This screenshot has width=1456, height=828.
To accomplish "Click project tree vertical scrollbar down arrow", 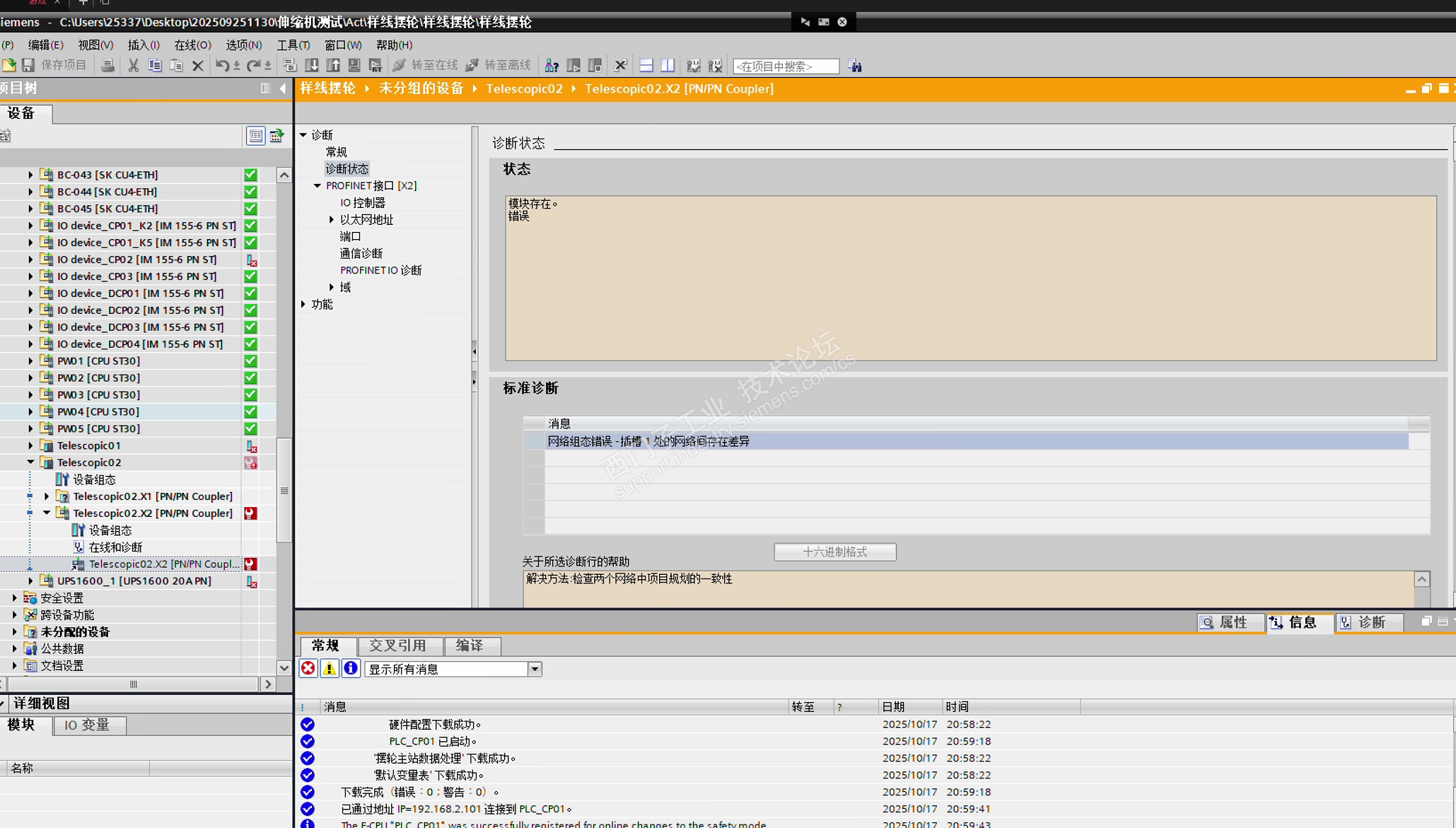I will 284,667.
